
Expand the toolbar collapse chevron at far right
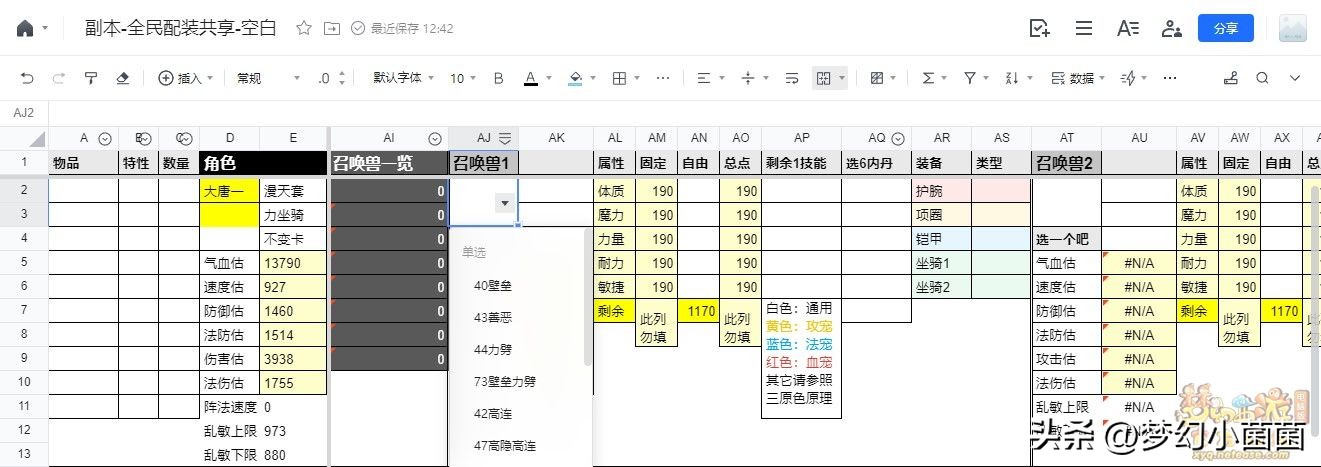pos(1295,78)
